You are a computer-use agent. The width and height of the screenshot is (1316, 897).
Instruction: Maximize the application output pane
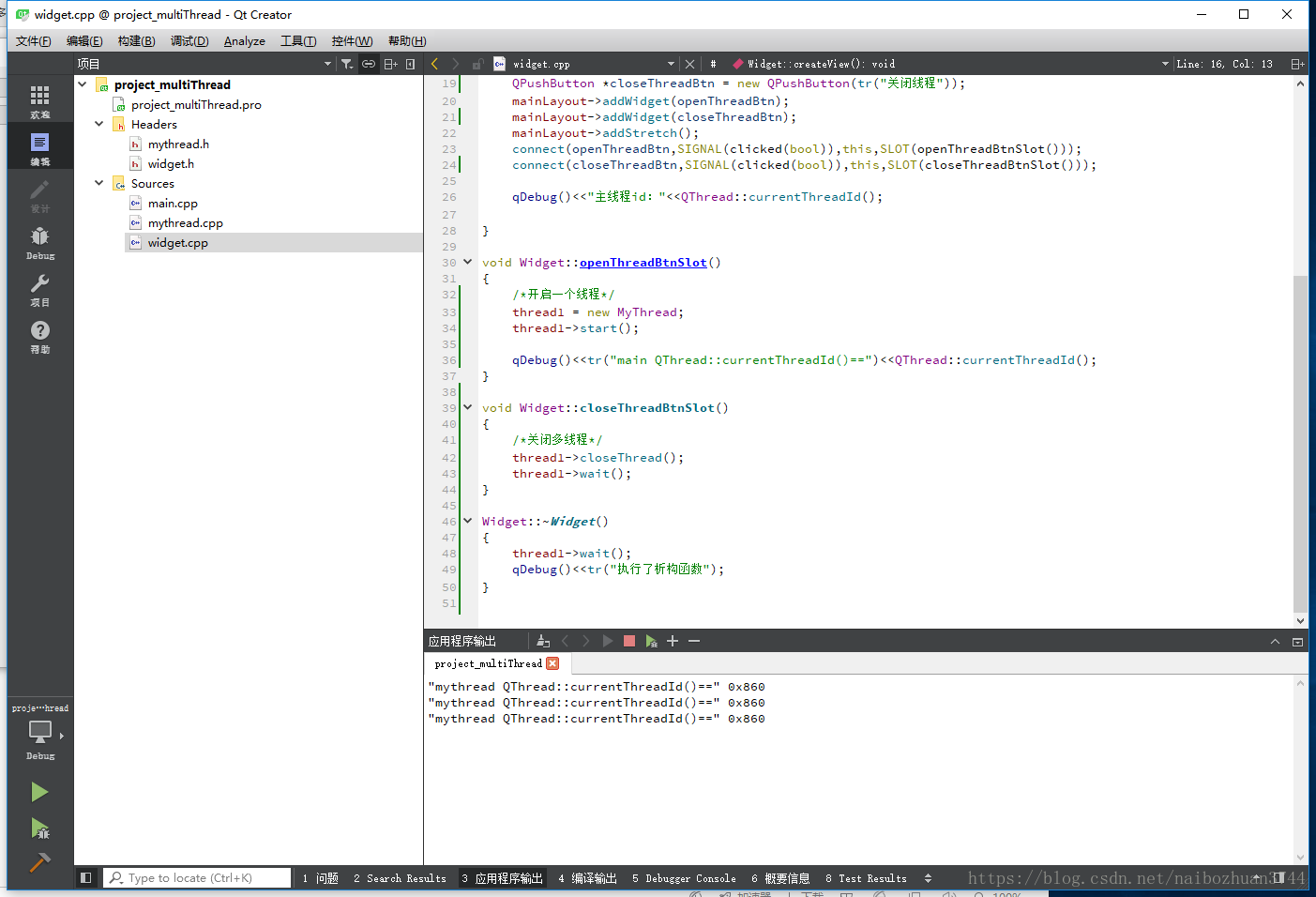(x=1297, y=642)
